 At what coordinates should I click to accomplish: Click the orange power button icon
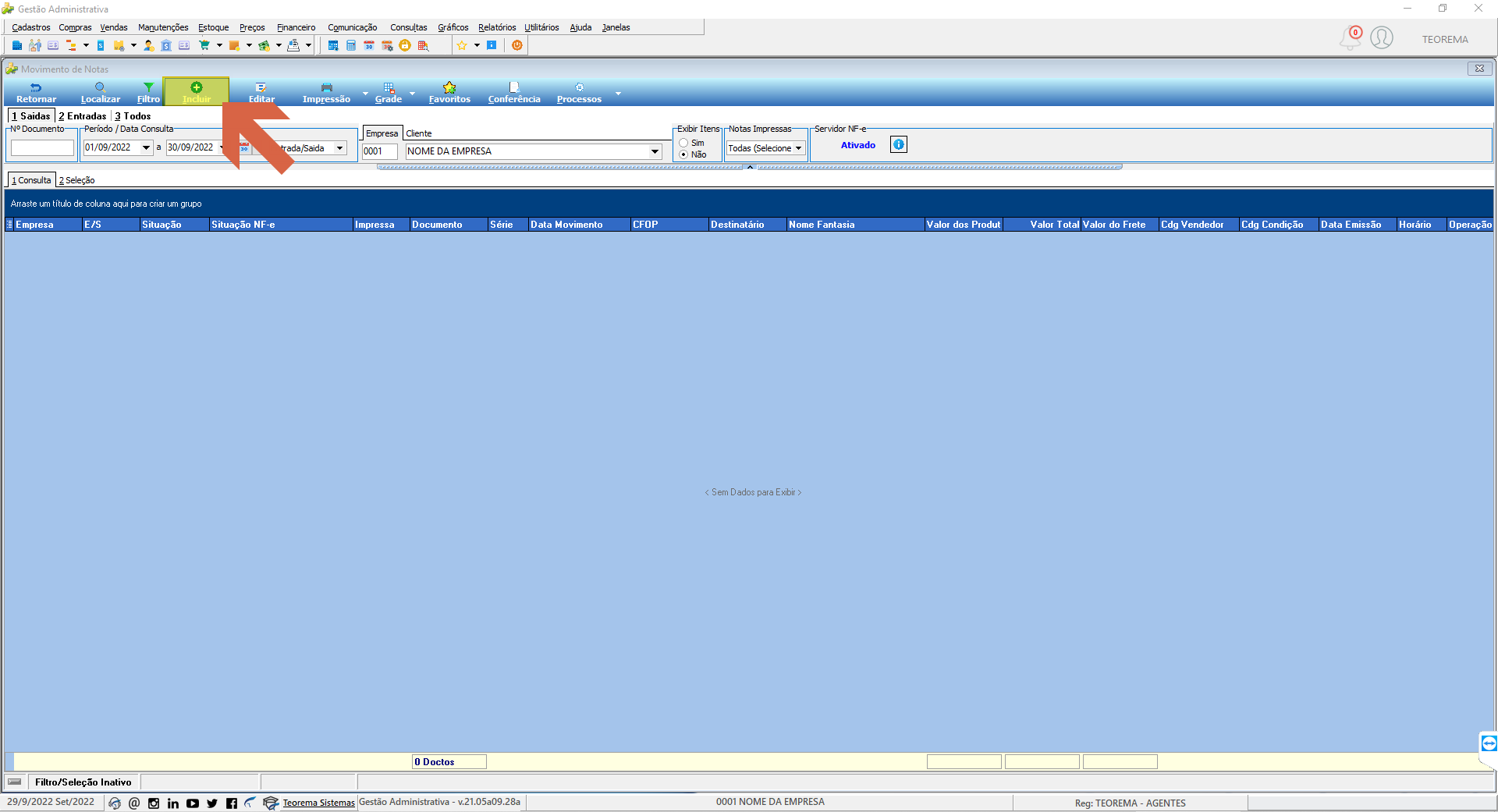[516, 45]
